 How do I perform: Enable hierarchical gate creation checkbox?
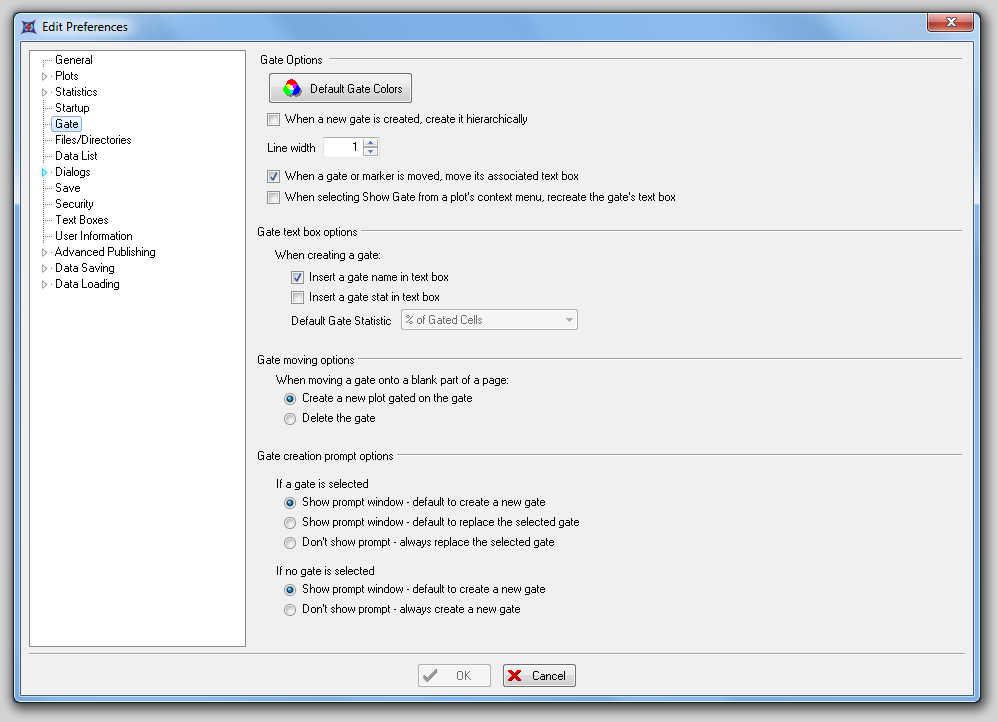click(x=274, y=120)
